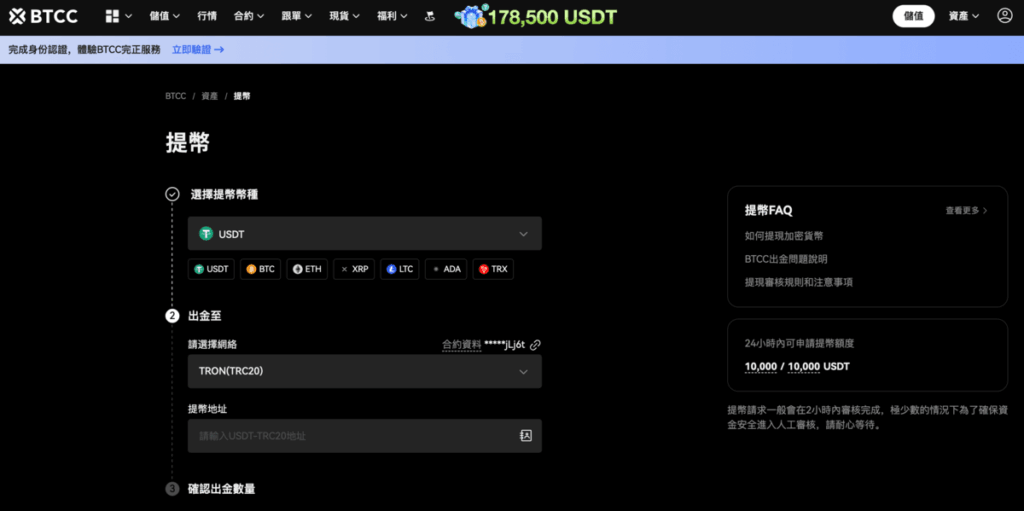Click the 提幣地址 address input field
The image size is (1024, 511).
pyautogui.click(x=350, y=436)
